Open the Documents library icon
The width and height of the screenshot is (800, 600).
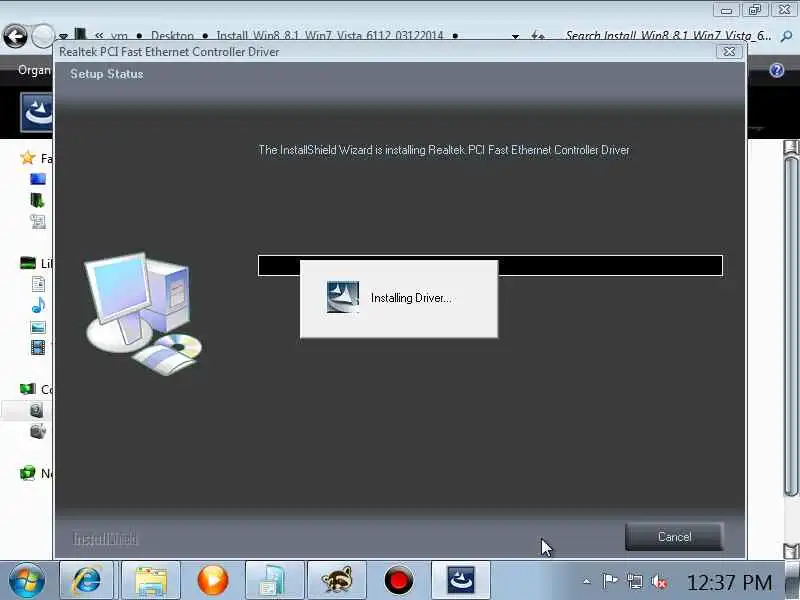coord(38,284)
